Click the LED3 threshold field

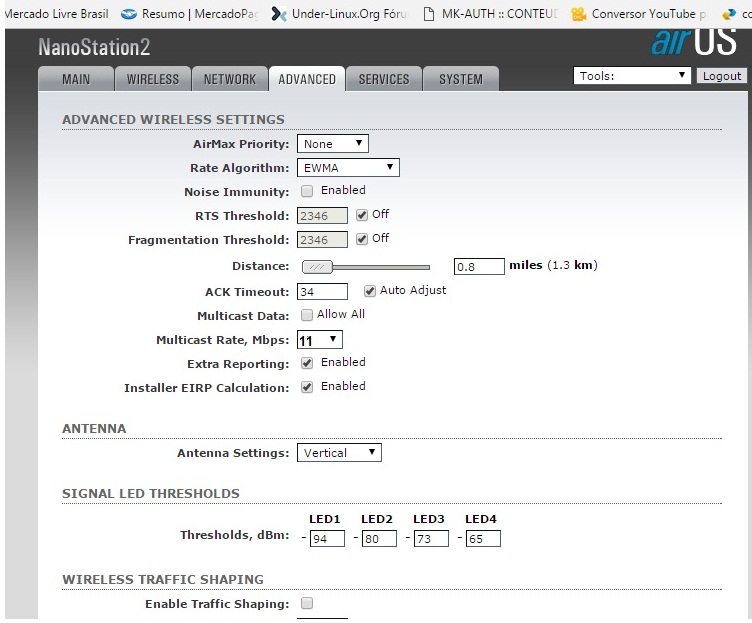click(431, 539)
